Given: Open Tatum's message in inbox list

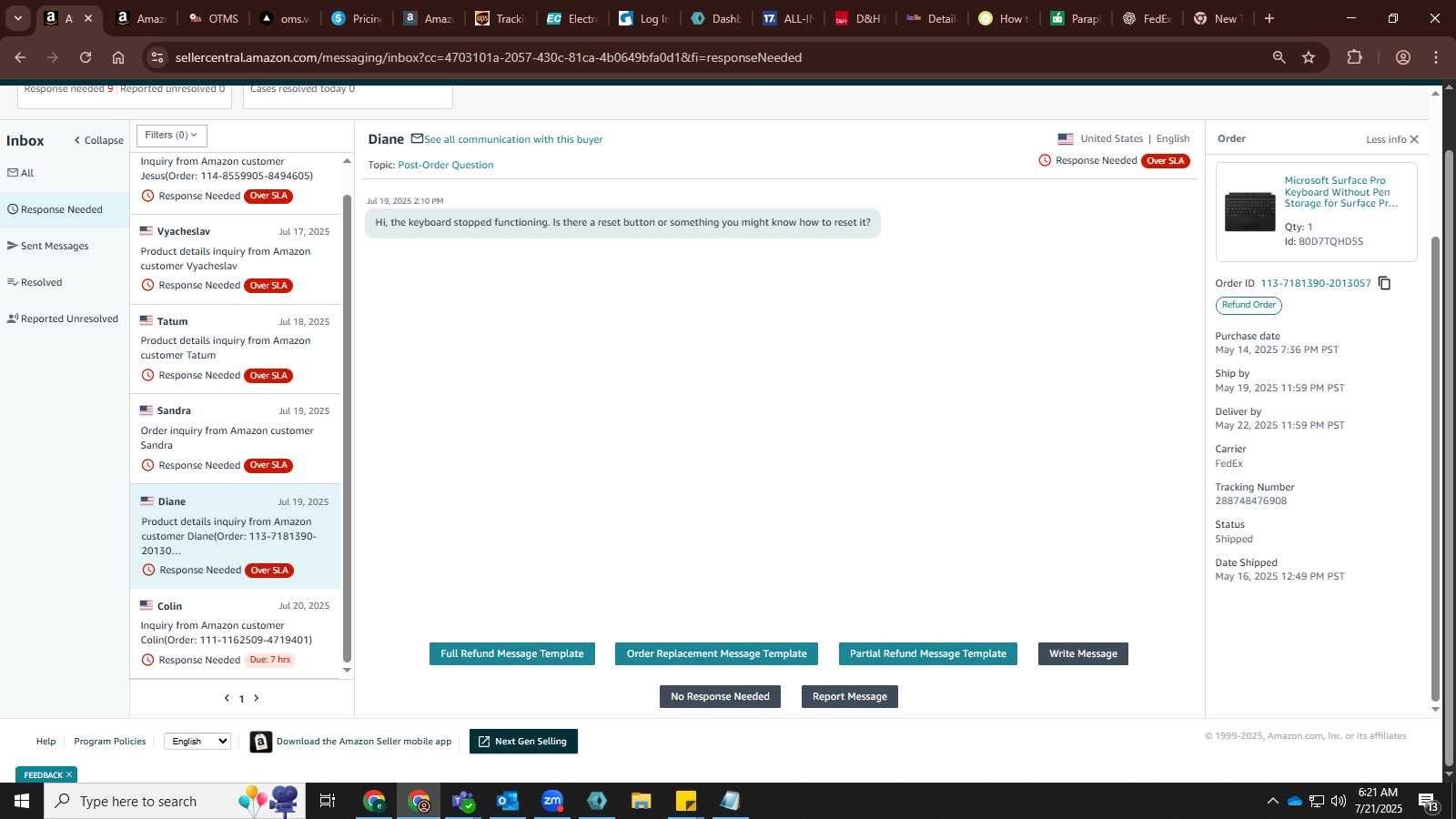Looking at the screenshot, I should tap(236, 349).
